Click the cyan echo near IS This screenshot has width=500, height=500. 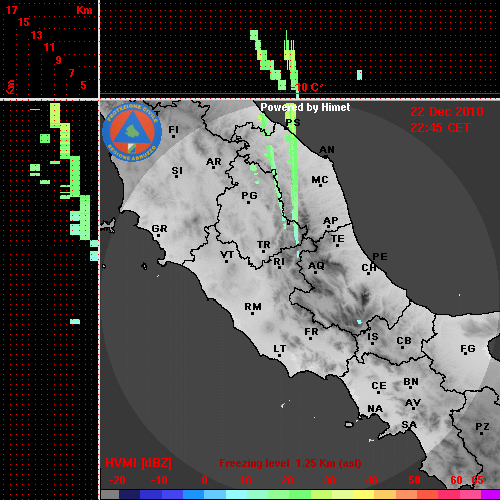click(x=359, y=322)
